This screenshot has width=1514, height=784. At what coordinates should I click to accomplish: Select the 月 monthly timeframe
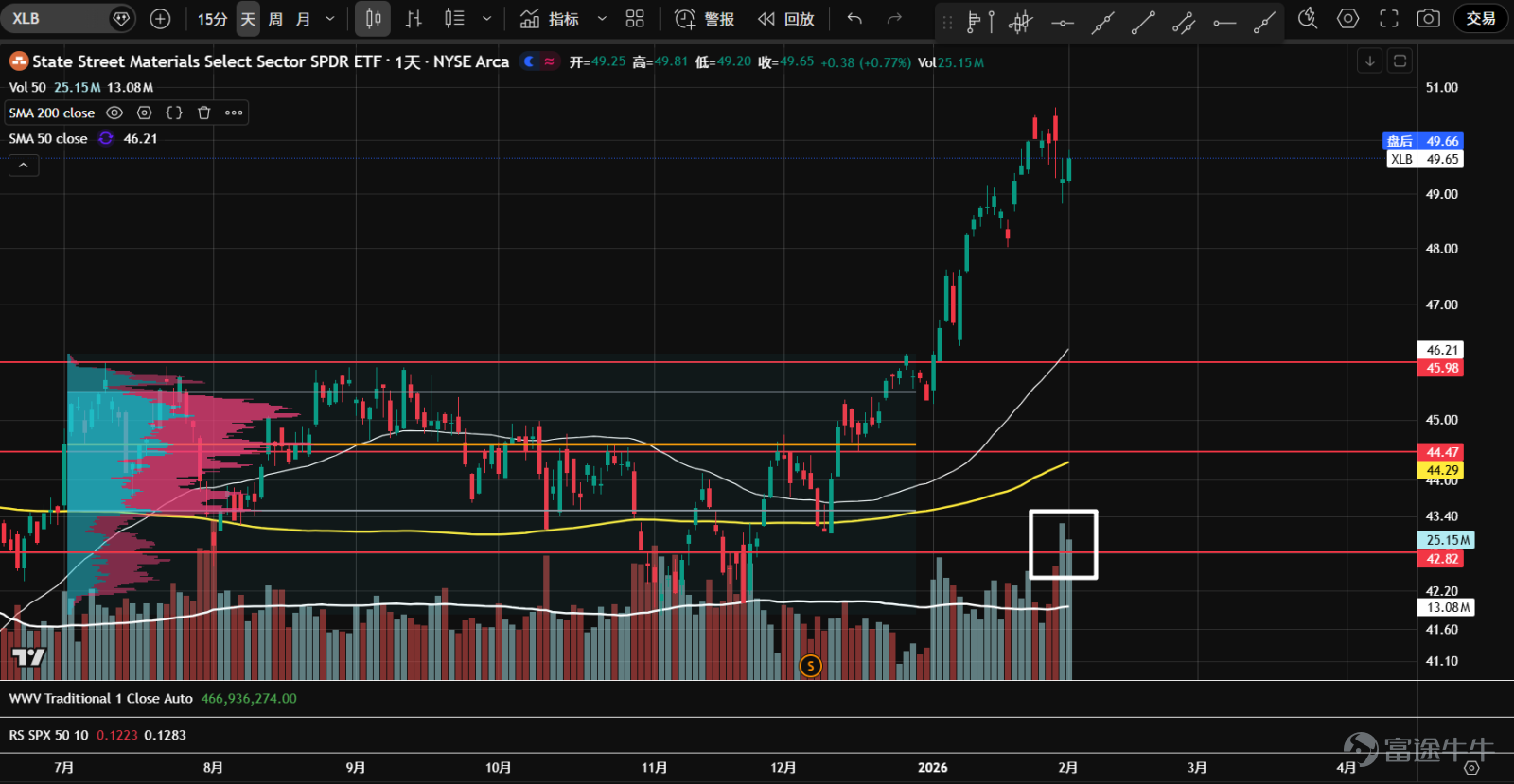coord(303,19)
